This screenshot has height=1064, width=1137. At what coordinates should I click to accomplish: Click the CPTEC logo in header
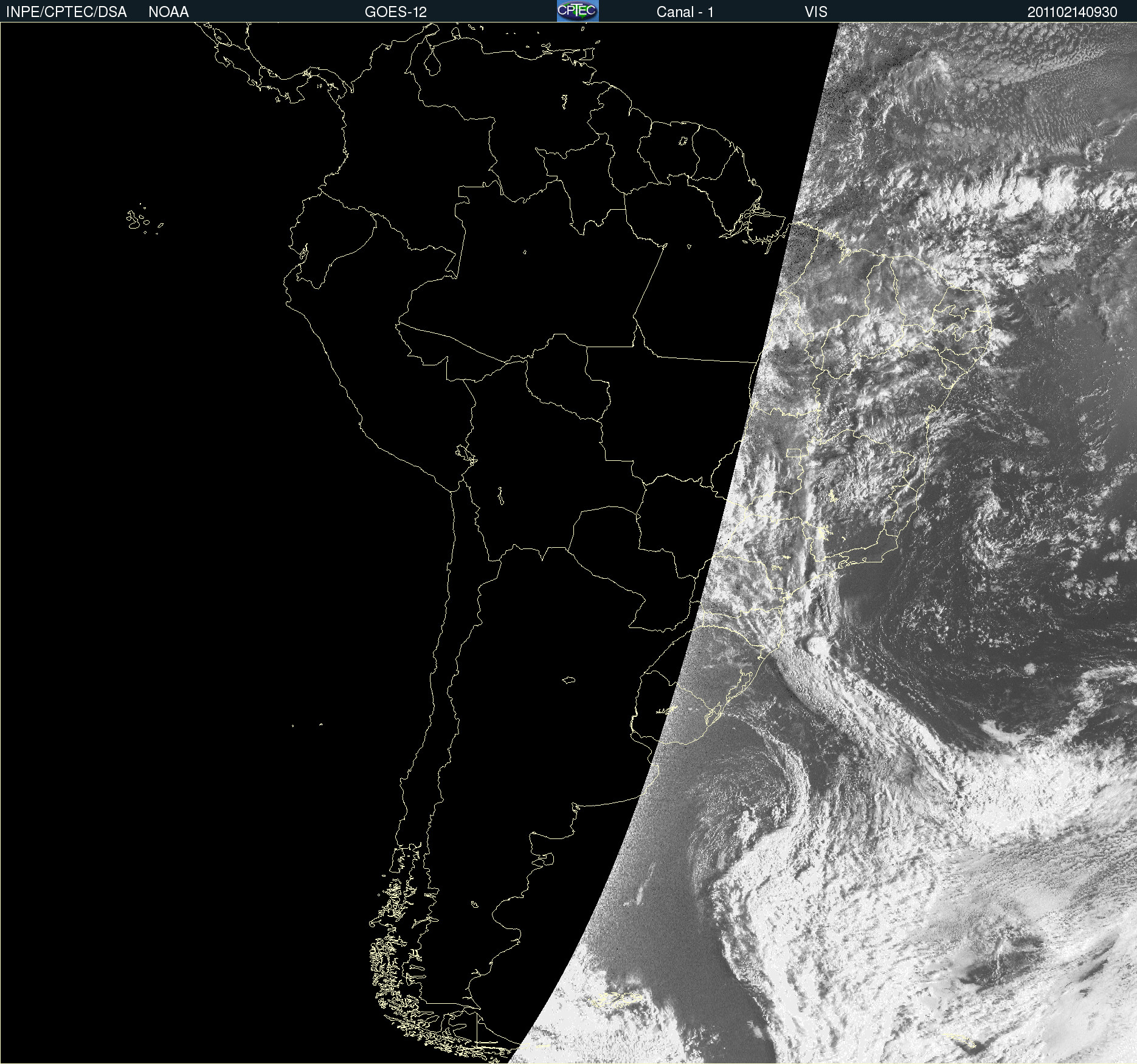click(578, 11)
